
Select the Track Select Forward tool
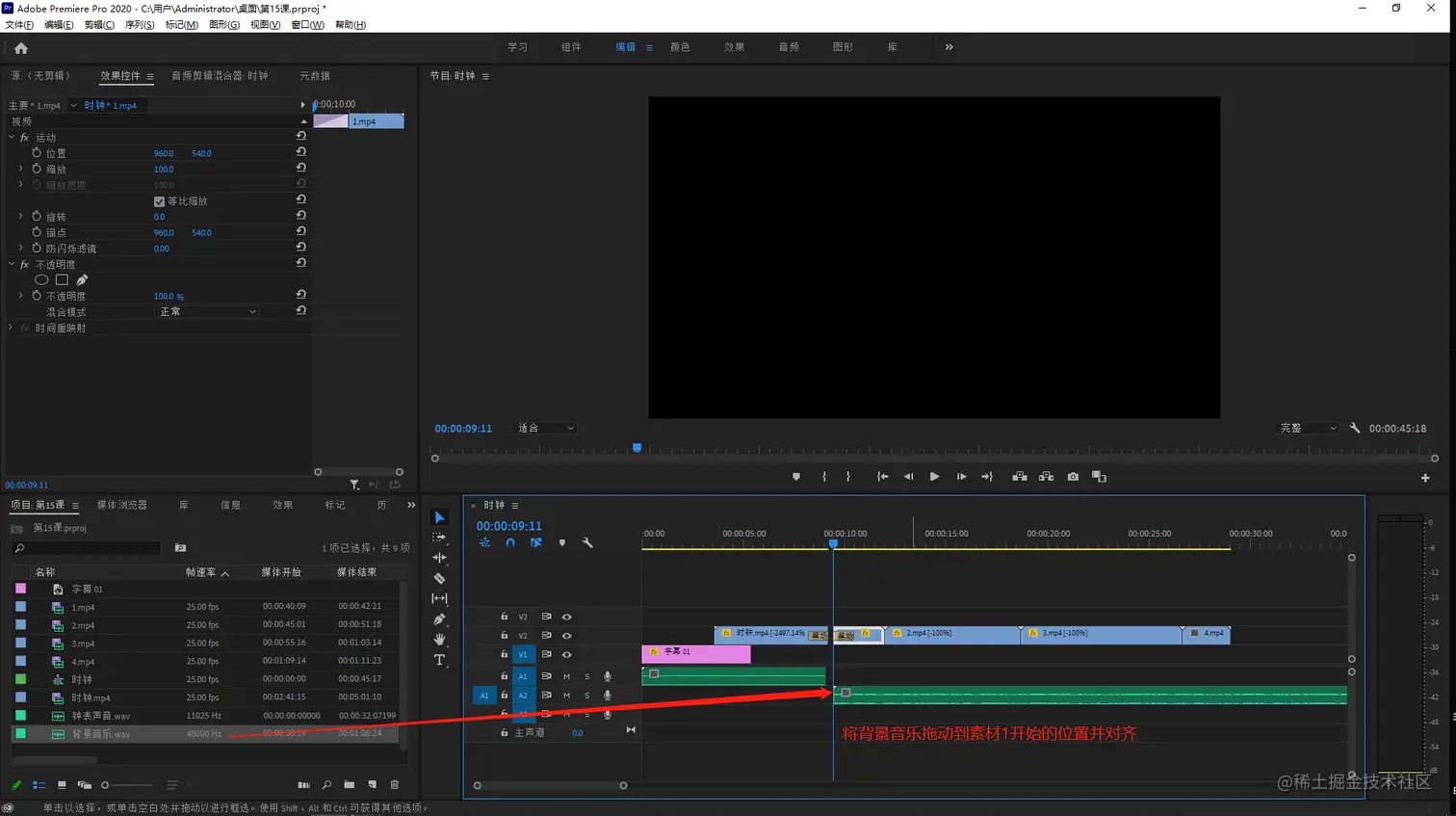[440, 538]
